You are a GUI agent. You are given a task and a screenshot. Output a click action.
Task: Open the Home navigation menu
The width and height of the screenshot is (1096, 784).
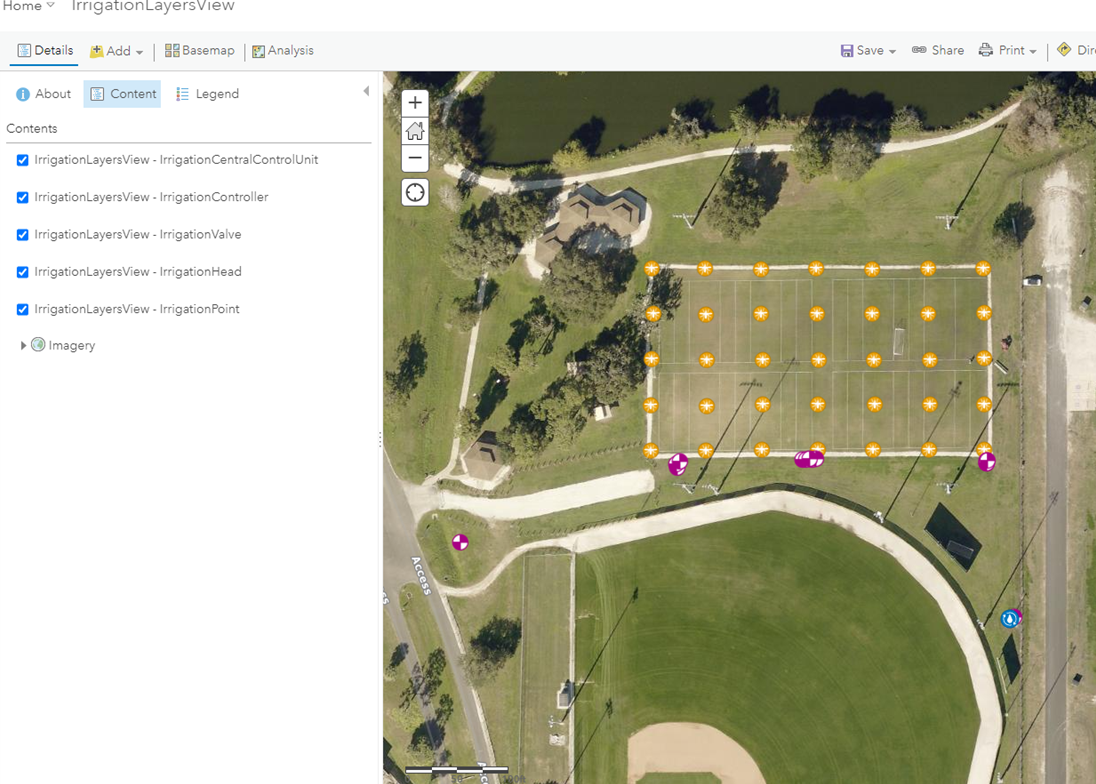(28, 6)
